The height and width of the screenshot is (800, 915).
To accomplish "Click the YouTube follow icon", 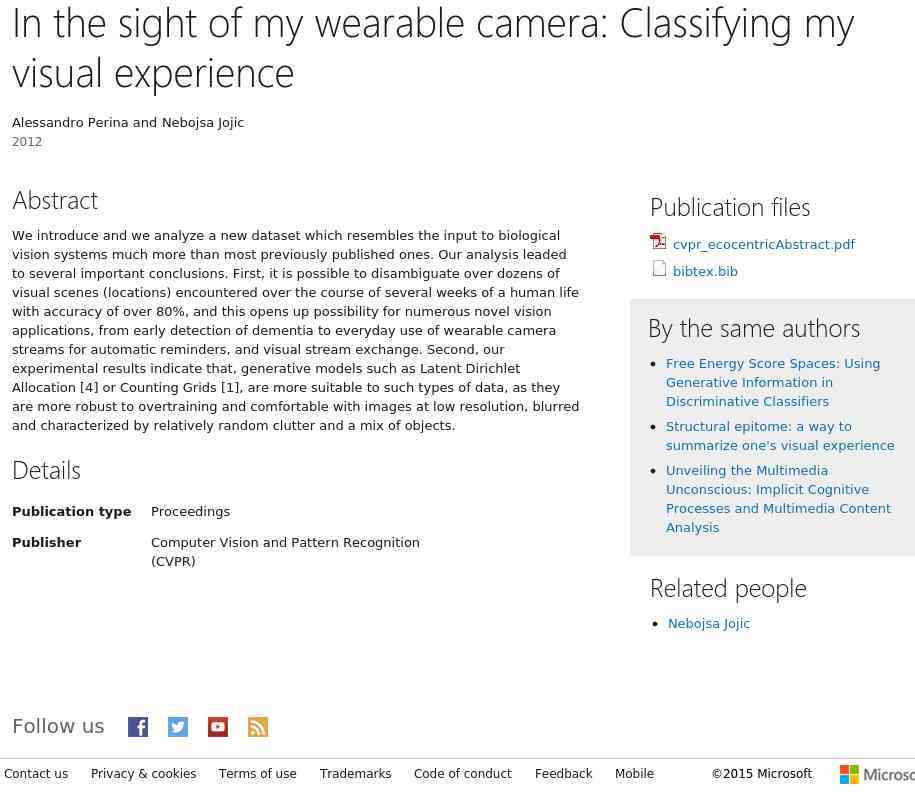I will (218, 727).
